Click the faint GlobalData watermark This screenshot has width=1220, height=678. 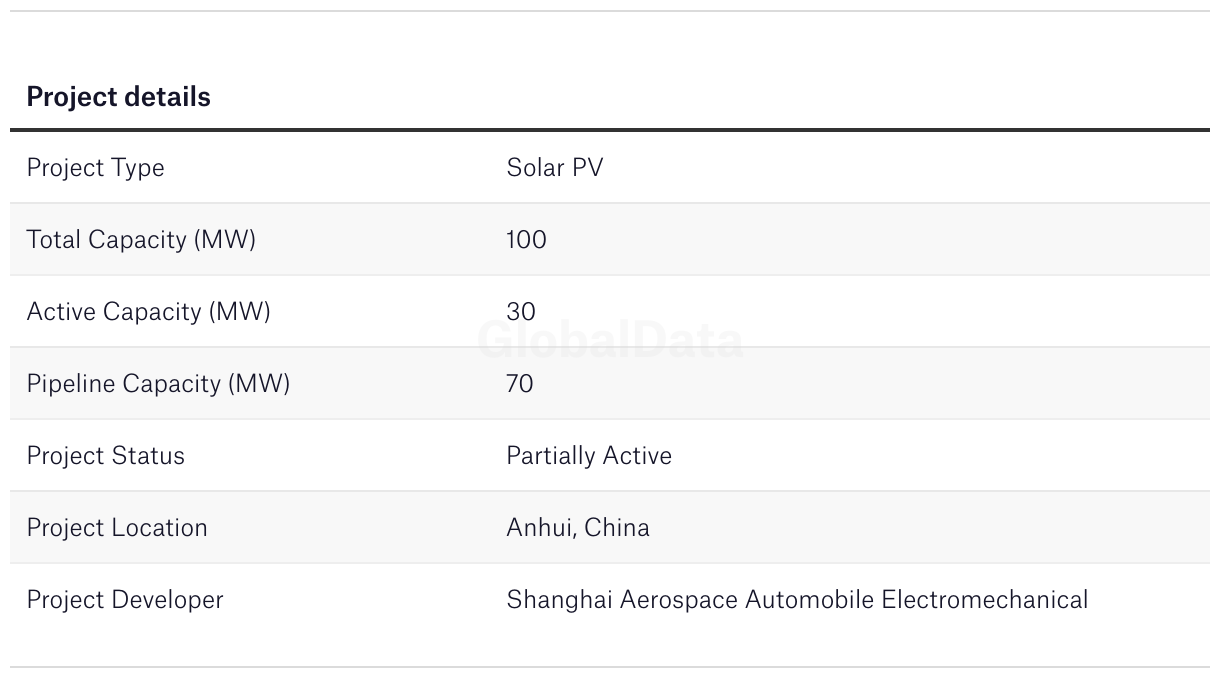(x=610, y=341)
